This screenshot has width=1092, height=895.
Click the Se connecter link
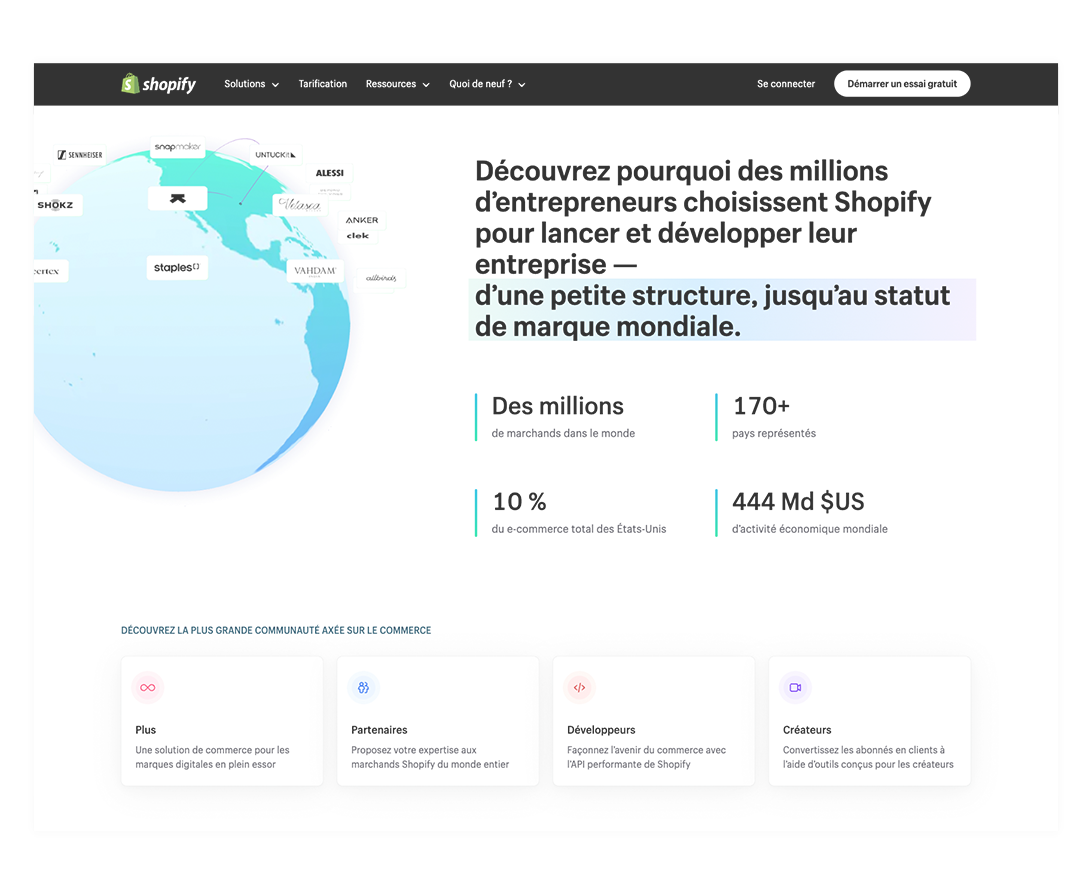786,84
